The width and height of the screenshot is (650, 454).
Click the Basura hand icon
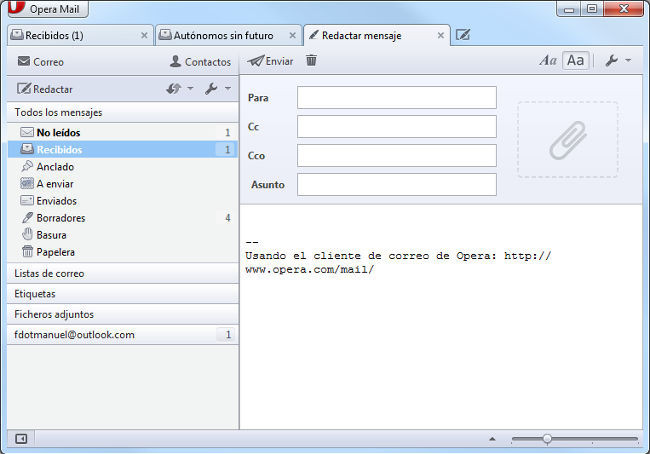[x=27, y=234]
